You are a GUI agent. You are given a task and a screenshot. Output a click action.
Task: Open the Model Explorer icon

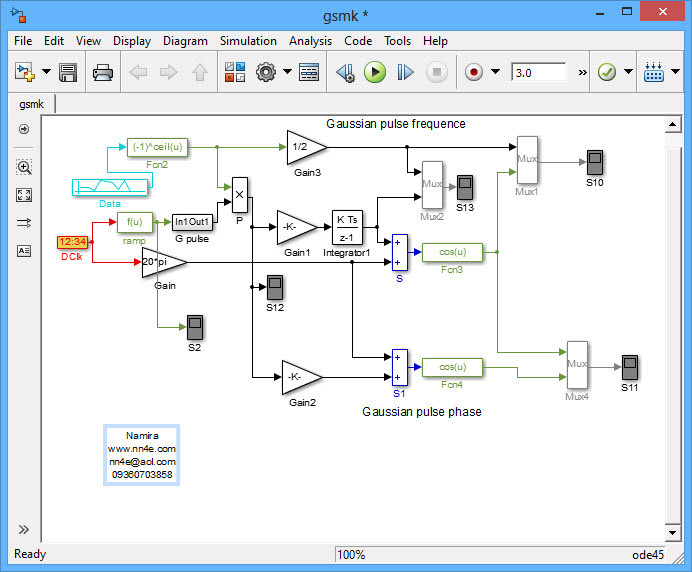point(309,72)
